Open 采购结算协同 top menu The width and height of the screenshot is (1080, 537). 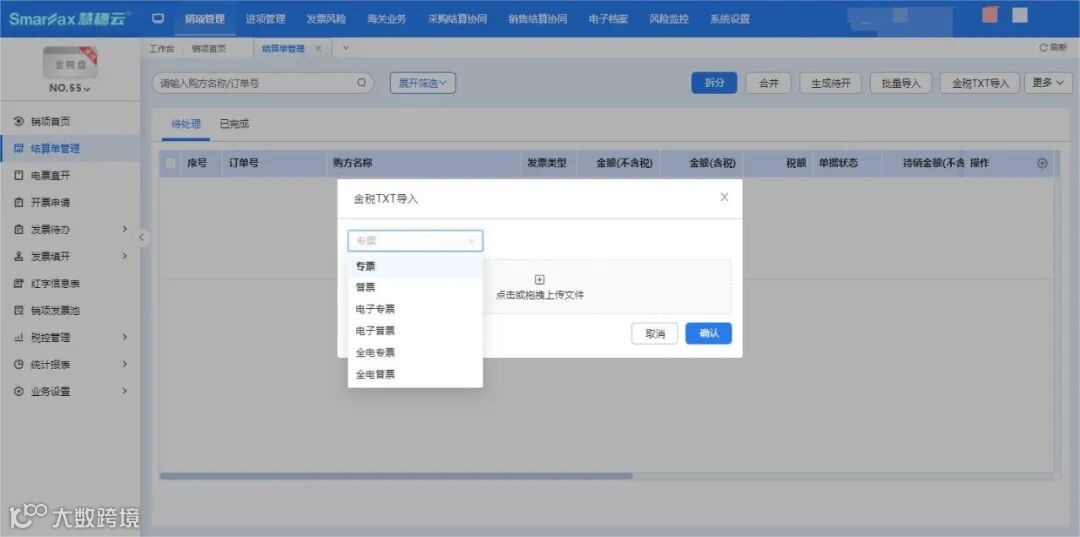click(457, 19)
